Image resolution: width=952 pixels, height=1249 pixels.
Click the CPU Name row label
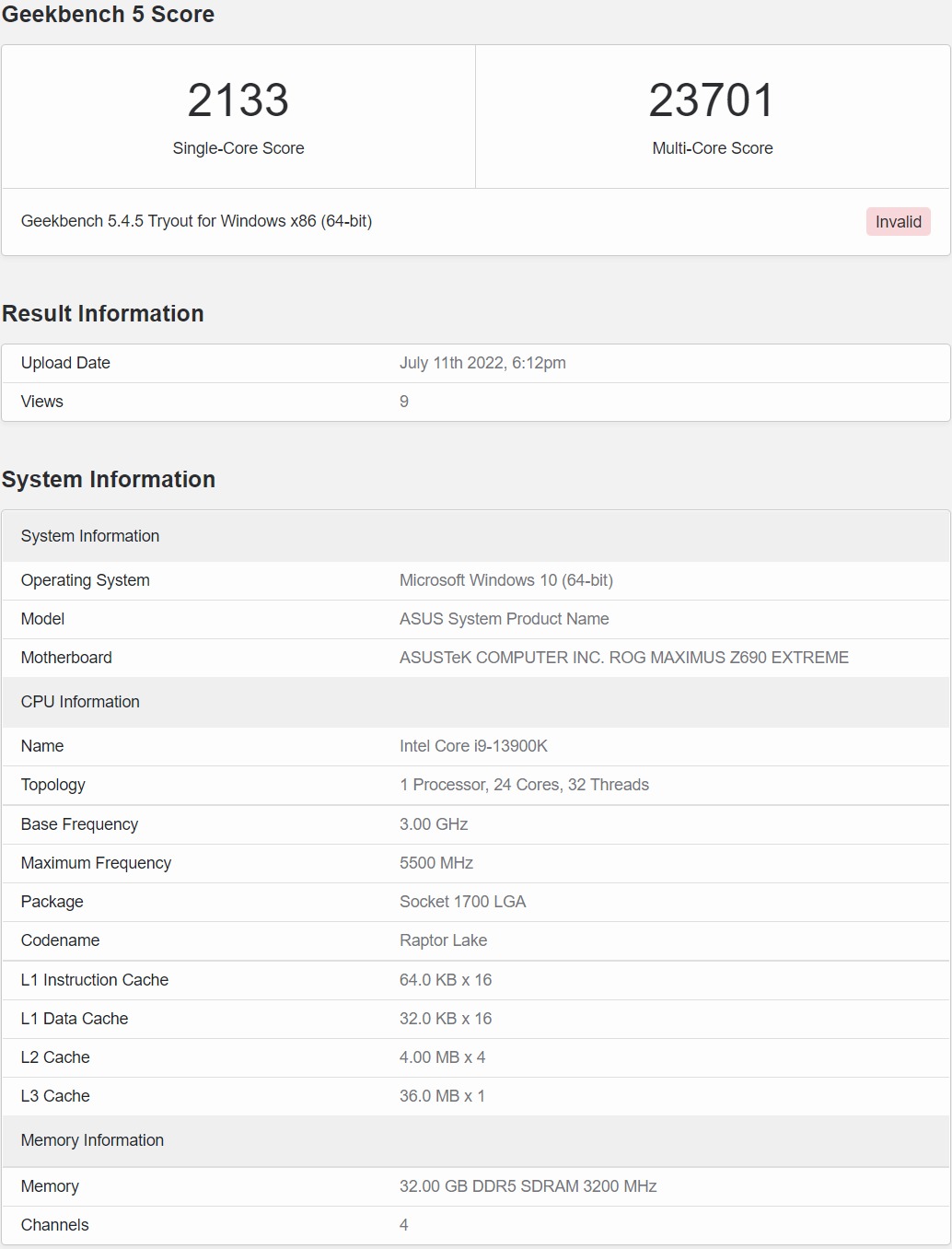point(42,746)
